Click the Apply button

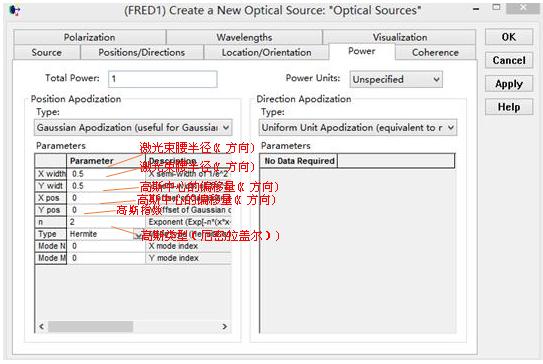pos(509,84)
